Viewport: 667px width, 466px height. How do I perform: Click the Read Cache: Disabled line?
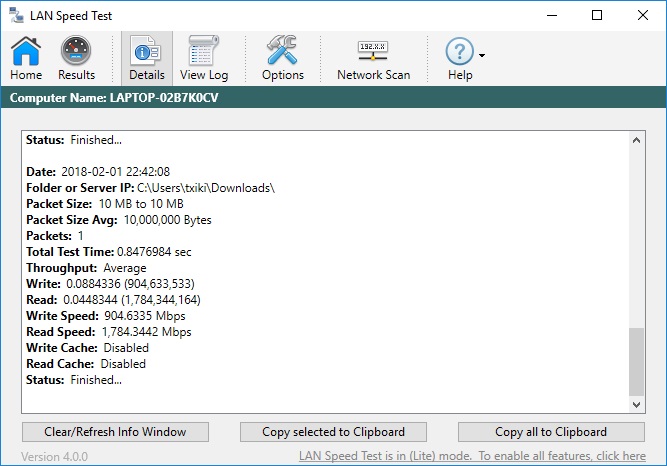coord(86,364)
